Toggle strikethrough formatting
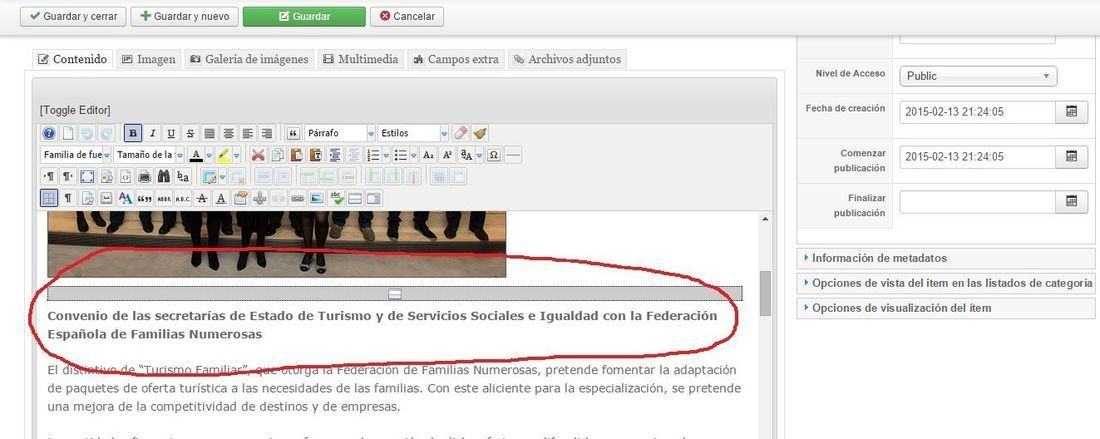Image resolution: width=1100 pixels, height=439 pixels. (190, 133)
